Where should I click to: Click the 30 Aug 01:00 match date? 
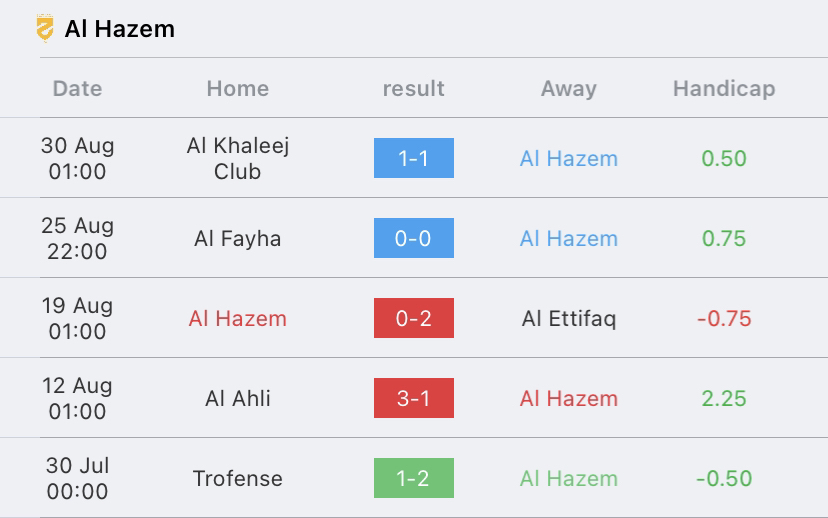pos(77,158)
